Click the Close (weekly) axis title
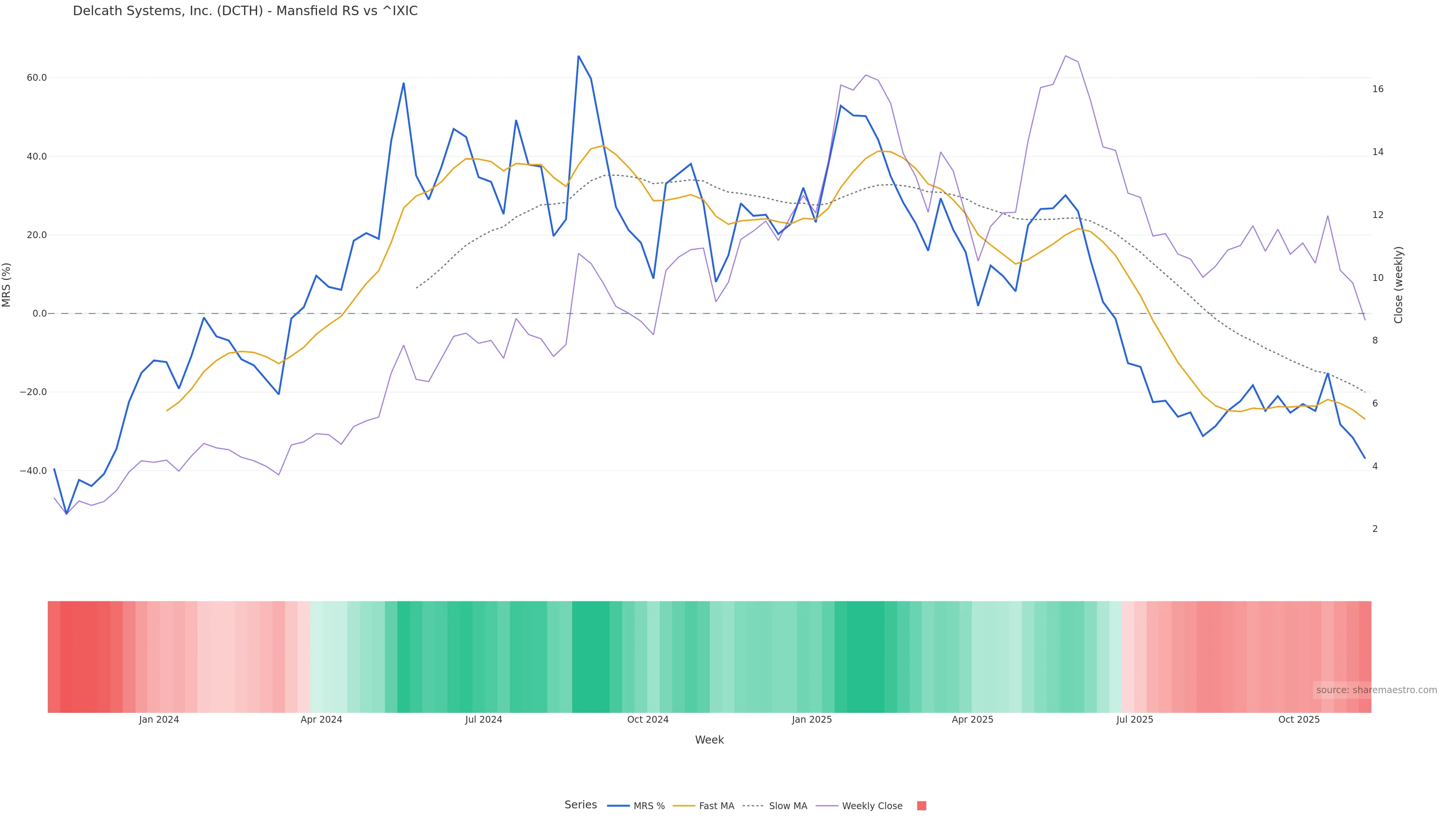The height and width of the screenshot is (819, 1456). click(1398, 285)
